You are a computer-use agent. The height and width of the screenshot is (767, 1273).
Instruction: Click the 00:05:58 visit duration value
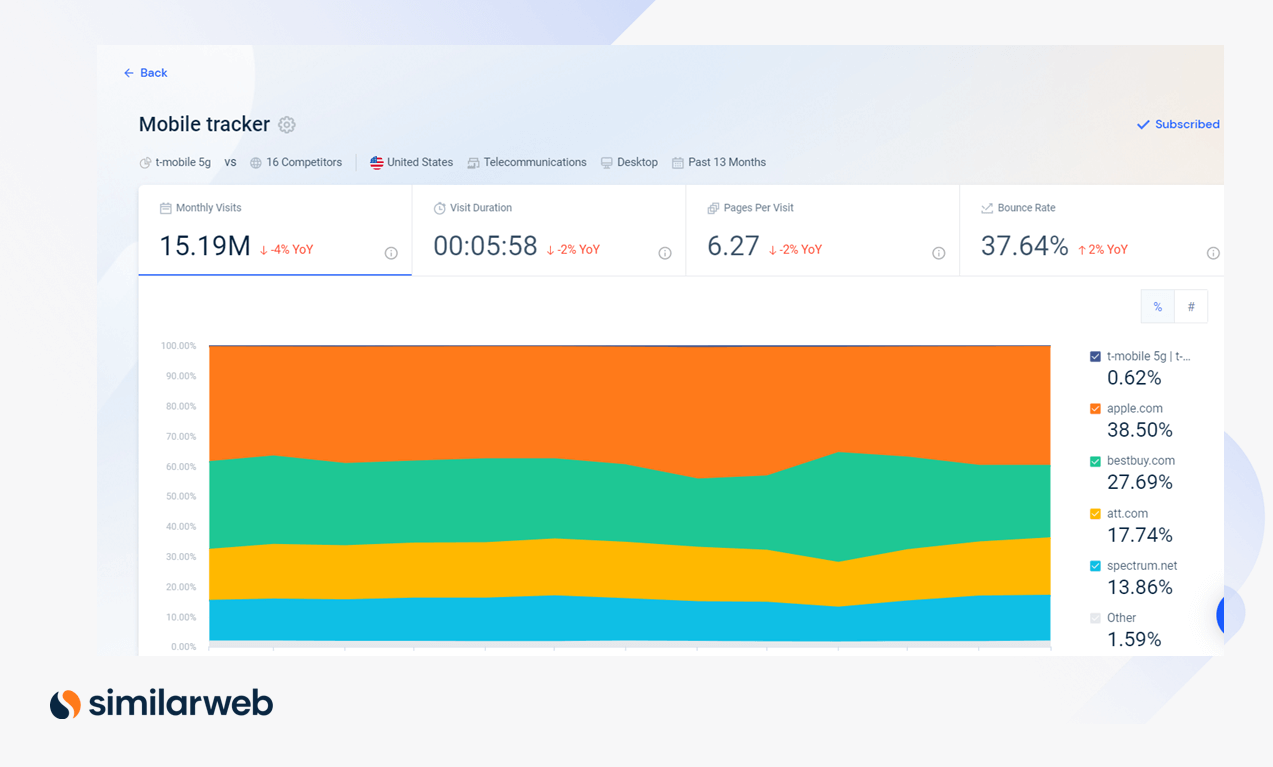click(x=485, y=246)
